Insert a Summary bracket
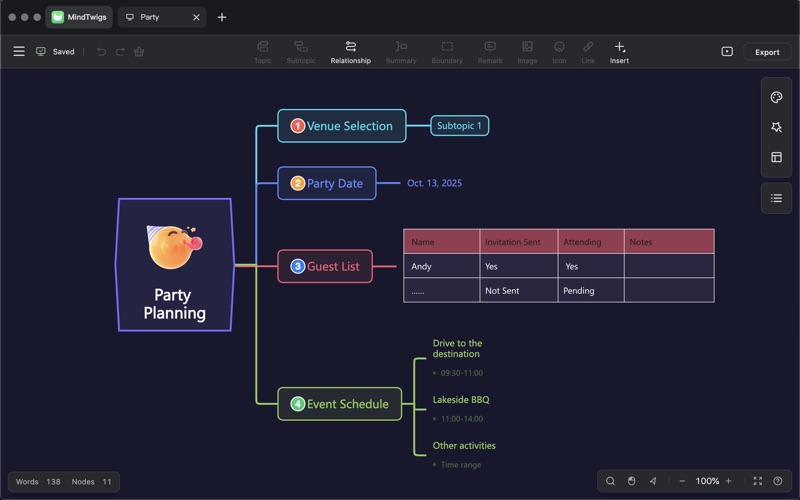This screenshot has width=800, height=500. (401, 53)
